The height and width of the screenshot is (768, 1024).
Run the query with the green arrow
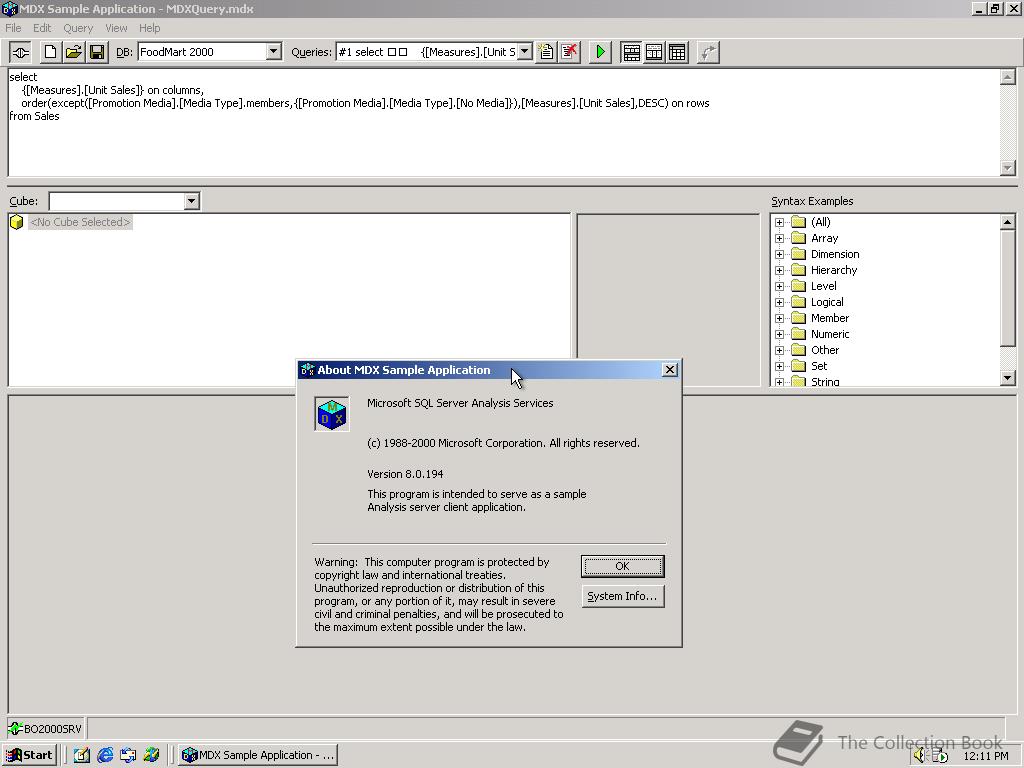[600, 52]
